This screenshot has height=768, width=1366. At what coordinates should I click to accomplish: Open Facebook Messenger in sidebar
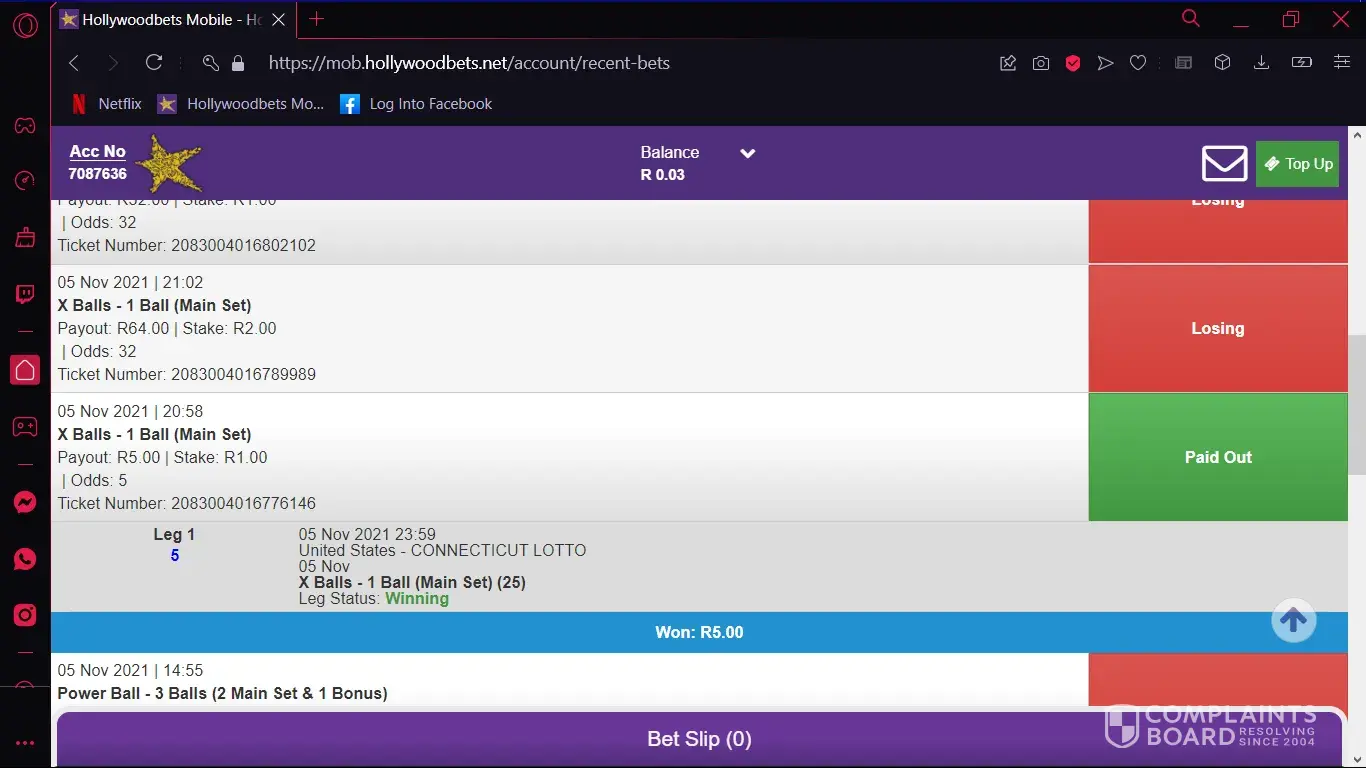tap(25, 503)
